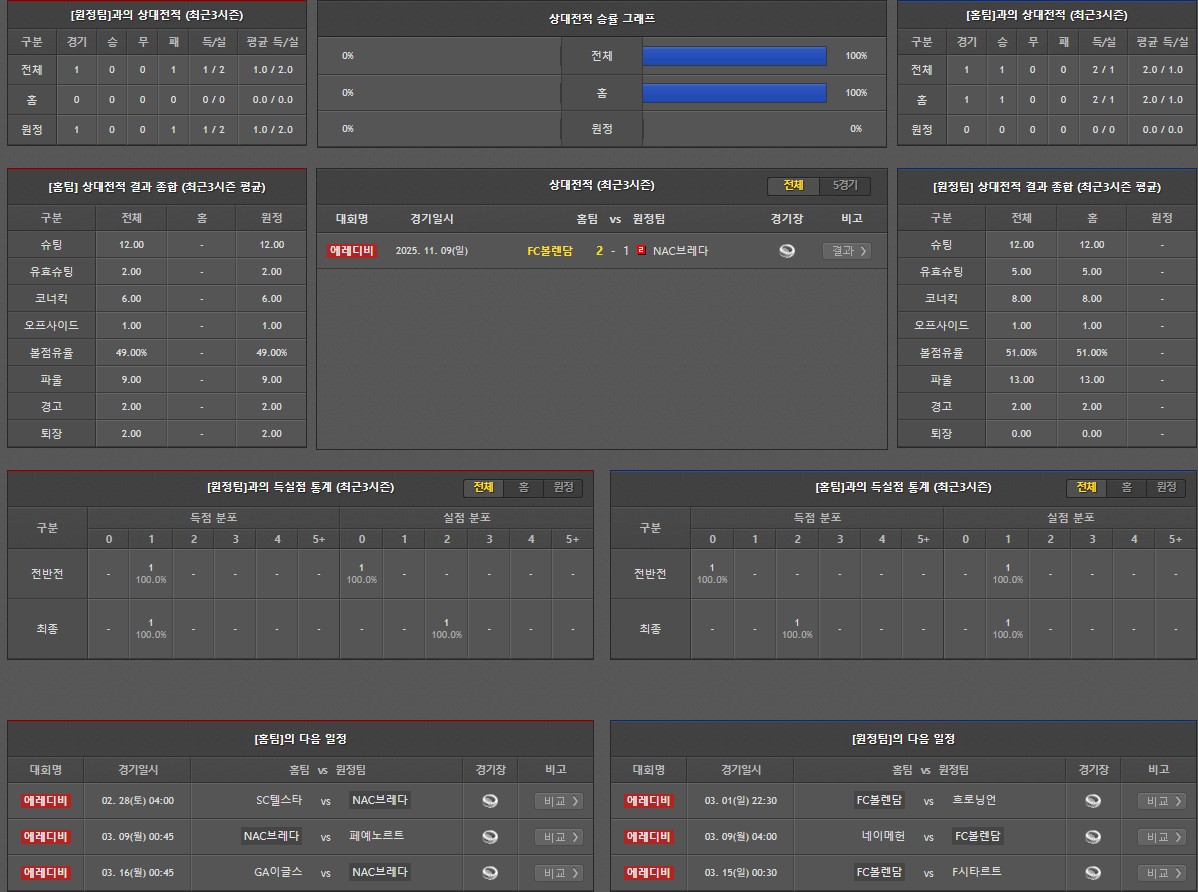
Task: Select 홈 filter in left goal statistics panel
Action: pyautogui.click(x=523, y=487)
